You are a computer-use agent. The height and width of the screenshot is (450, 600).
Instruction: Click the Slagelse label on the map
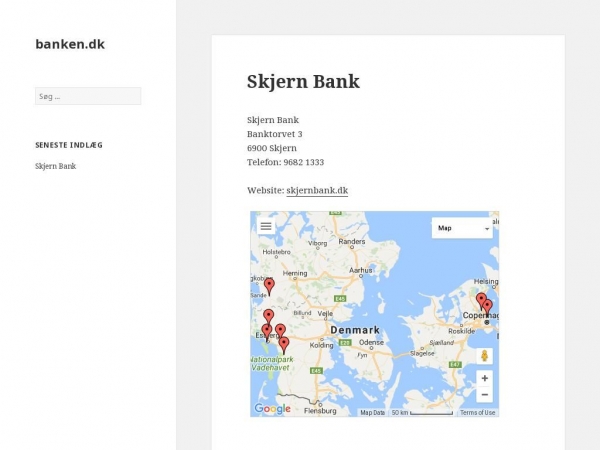422,353
